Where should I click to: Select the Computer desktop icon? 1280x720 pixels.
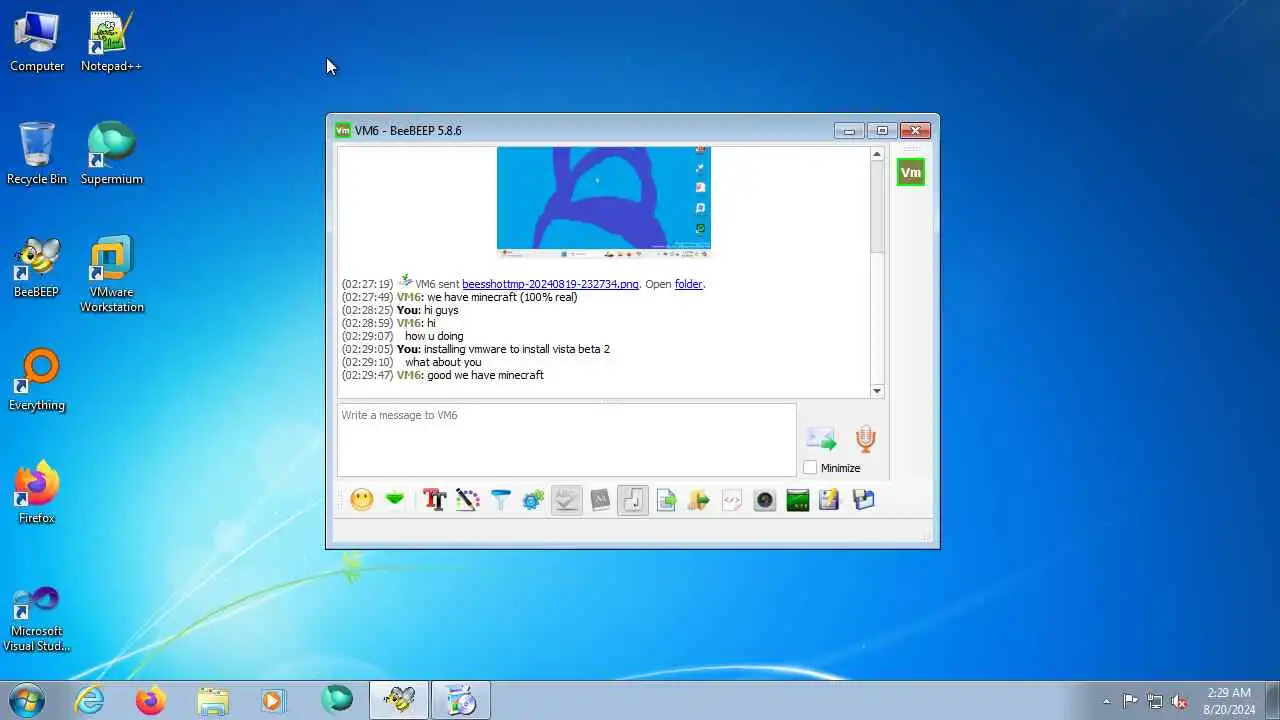click(x=37, y=42)
